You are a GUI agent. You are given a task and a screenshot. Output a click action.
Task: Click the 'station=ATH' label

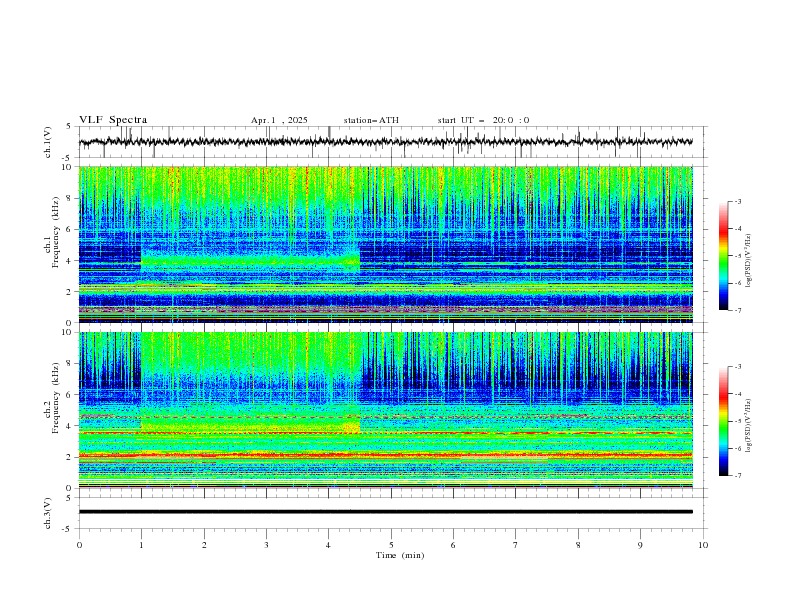371,120
